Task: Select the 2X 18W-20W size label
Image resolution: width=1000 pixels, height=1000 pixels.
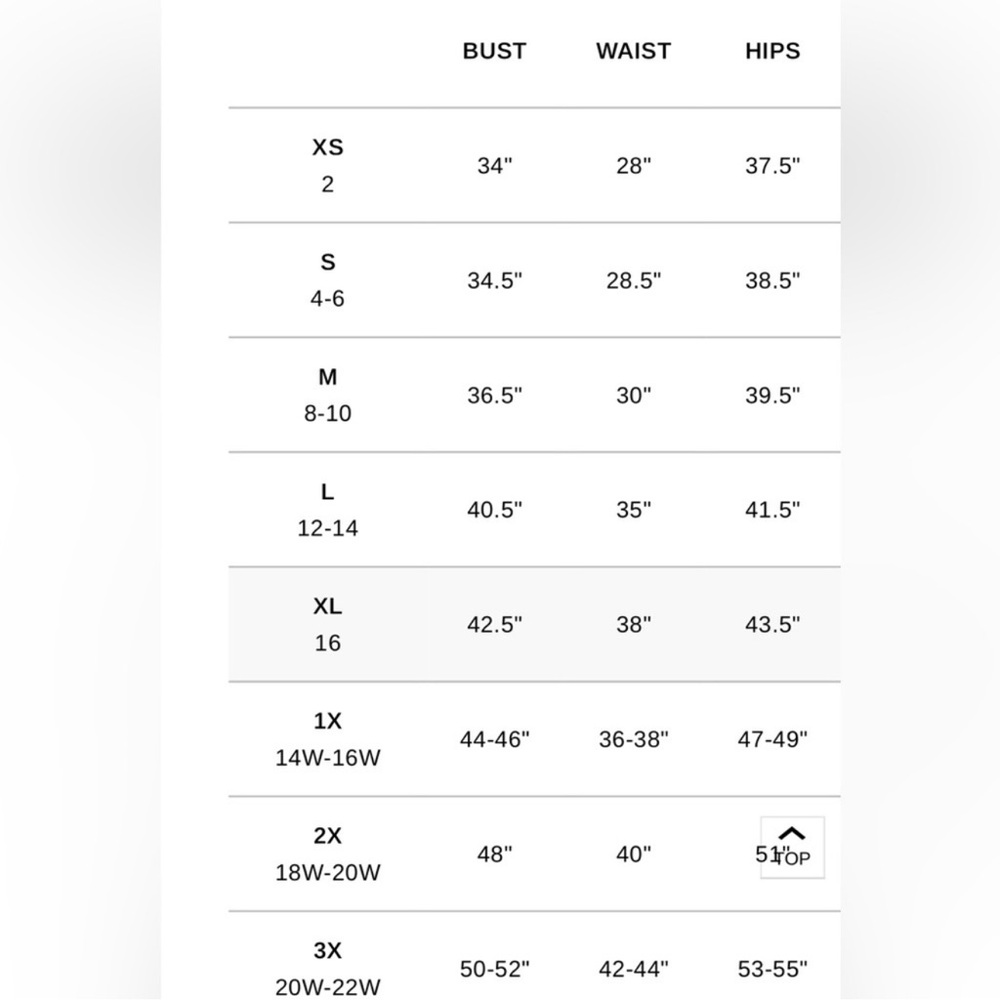Action: [x=327, y=854]
